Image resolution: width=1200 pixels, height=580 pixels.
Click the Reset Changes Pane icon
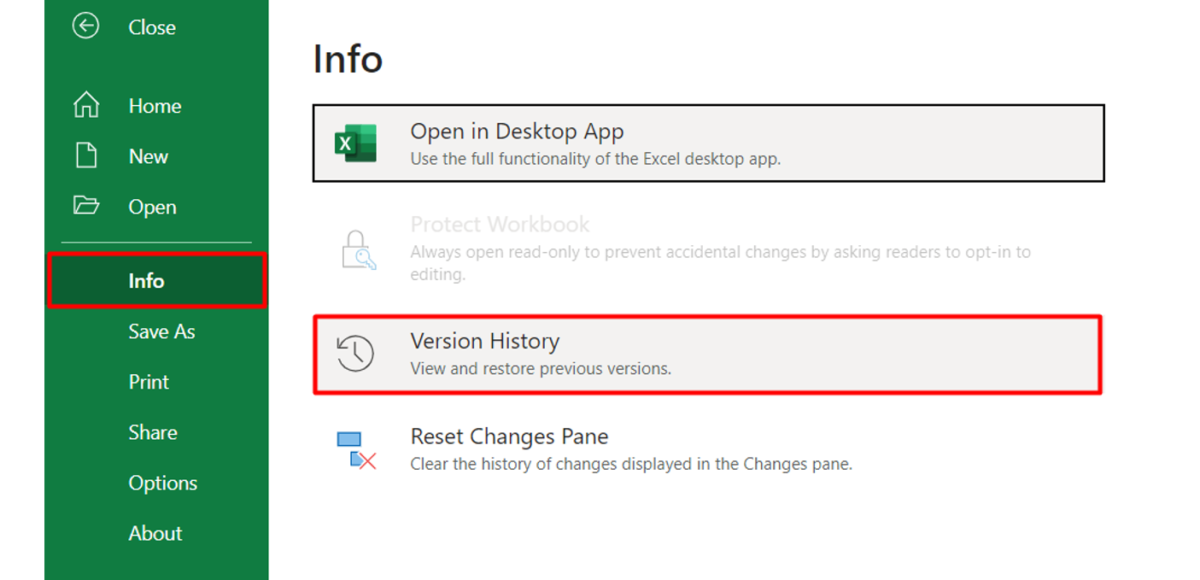(356, 450)
